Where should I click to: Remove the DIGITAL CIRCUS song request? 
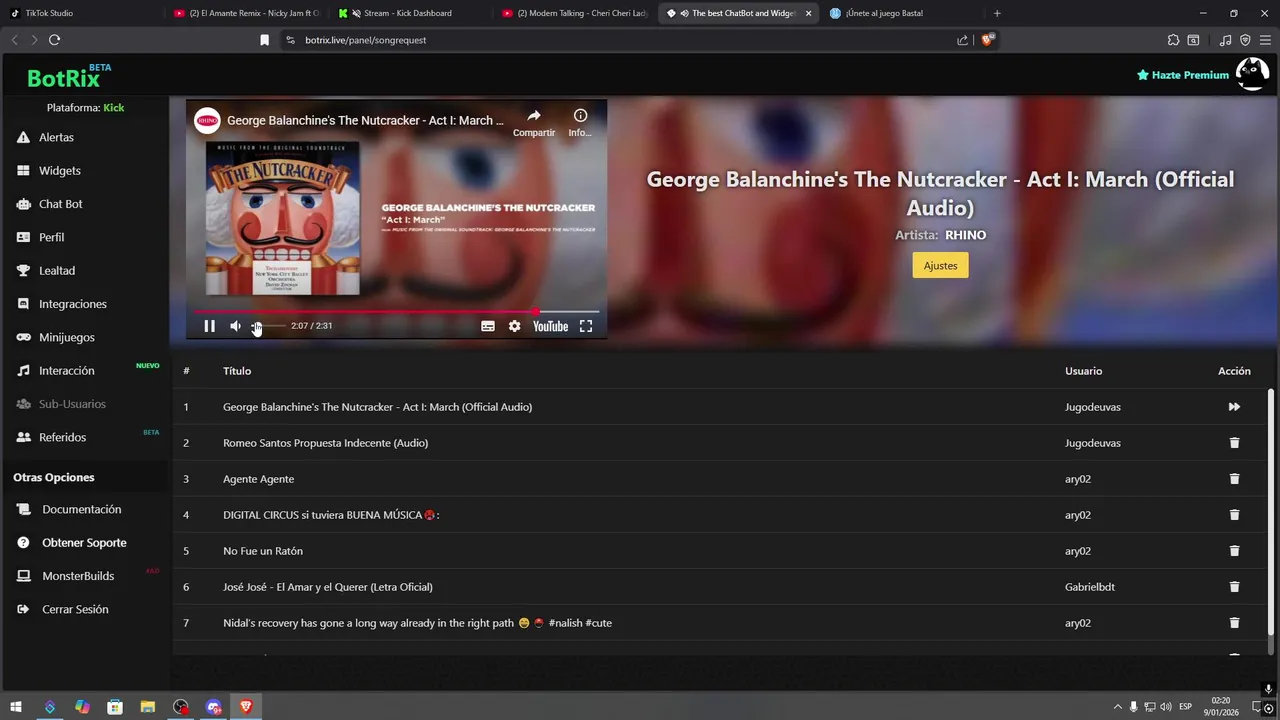tap(1234, 515)
